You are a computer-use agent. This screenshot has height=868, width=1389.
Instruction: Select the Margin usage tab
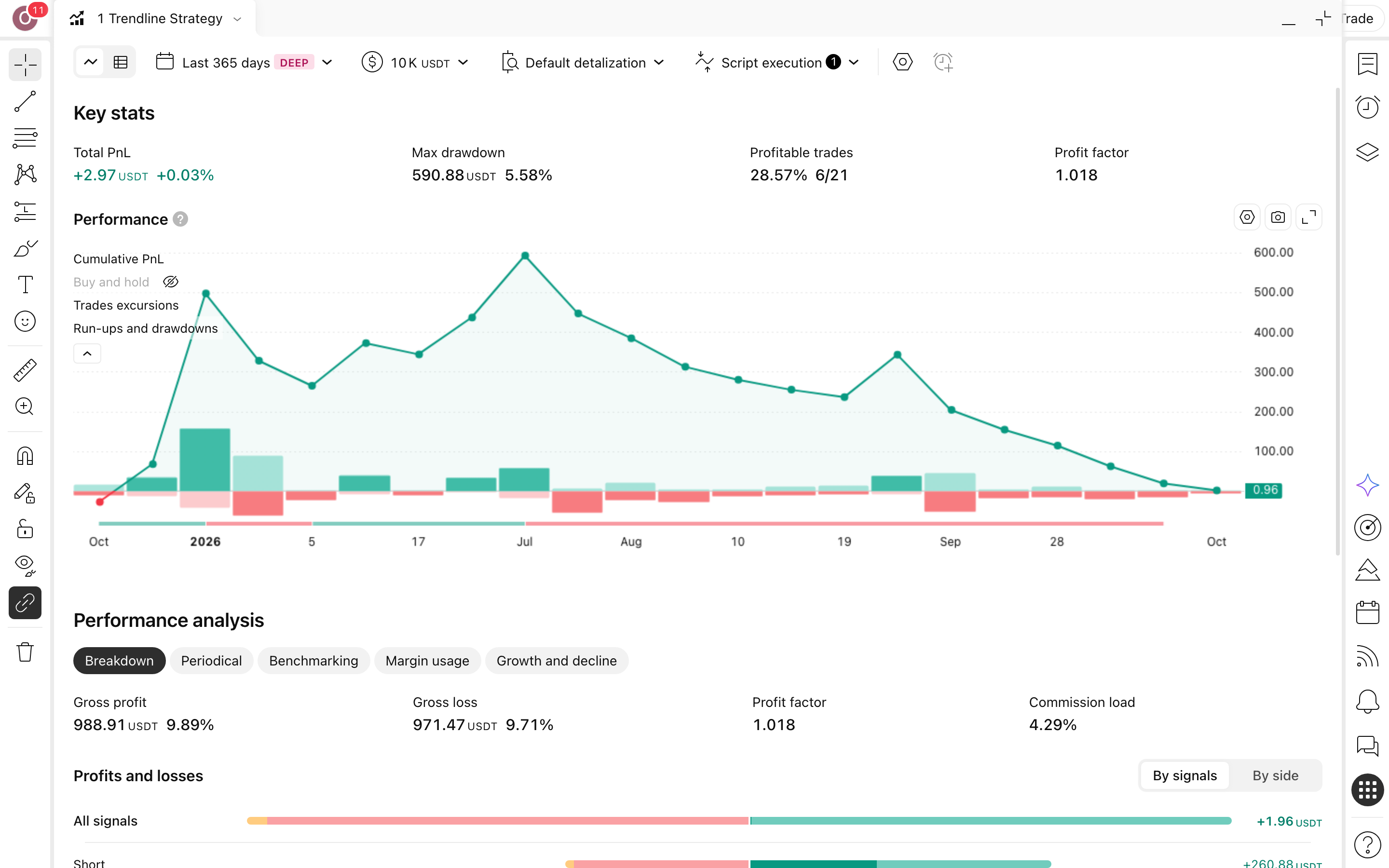point(427,661)
